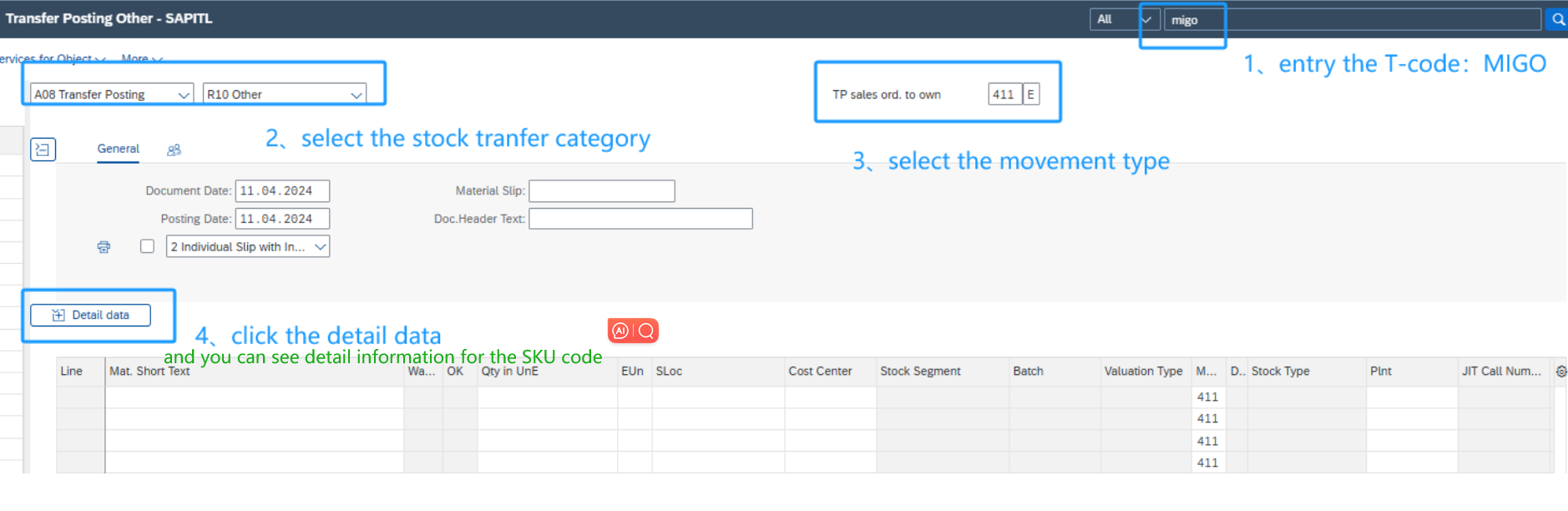Open the R10 Other dropdown
The width and height of the screenshot is (1568, 511).
[x=356, y=95]
